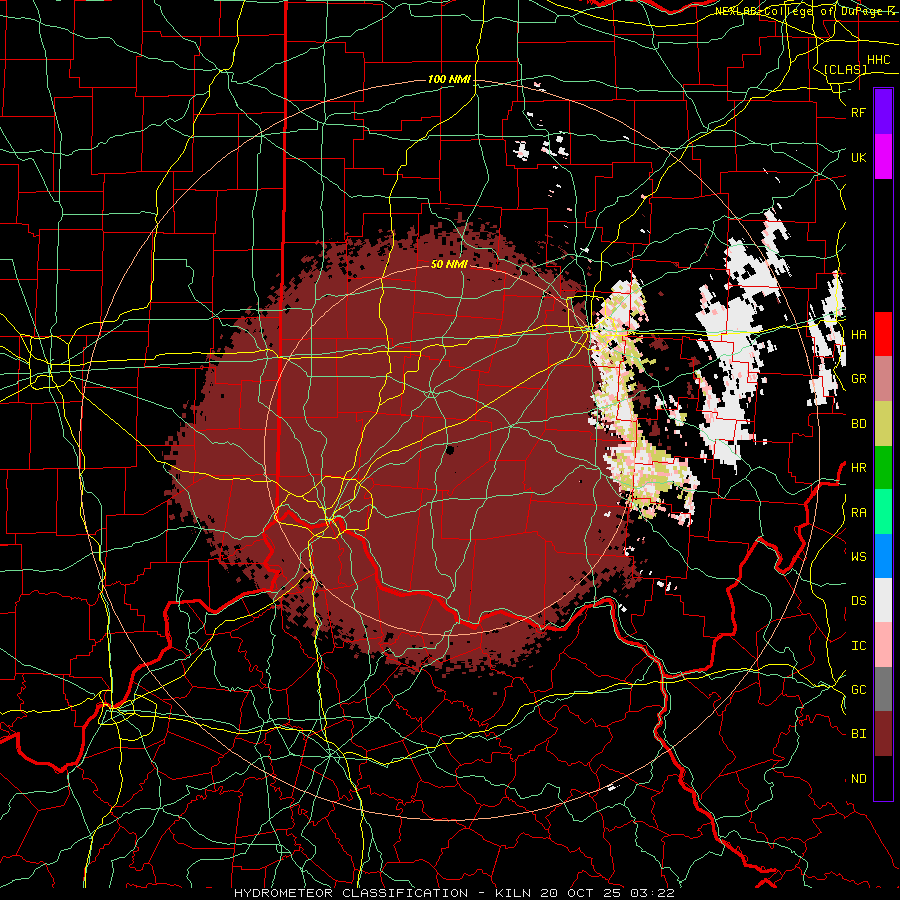Click the 'HHC' product code text

(x=878, y=60)
